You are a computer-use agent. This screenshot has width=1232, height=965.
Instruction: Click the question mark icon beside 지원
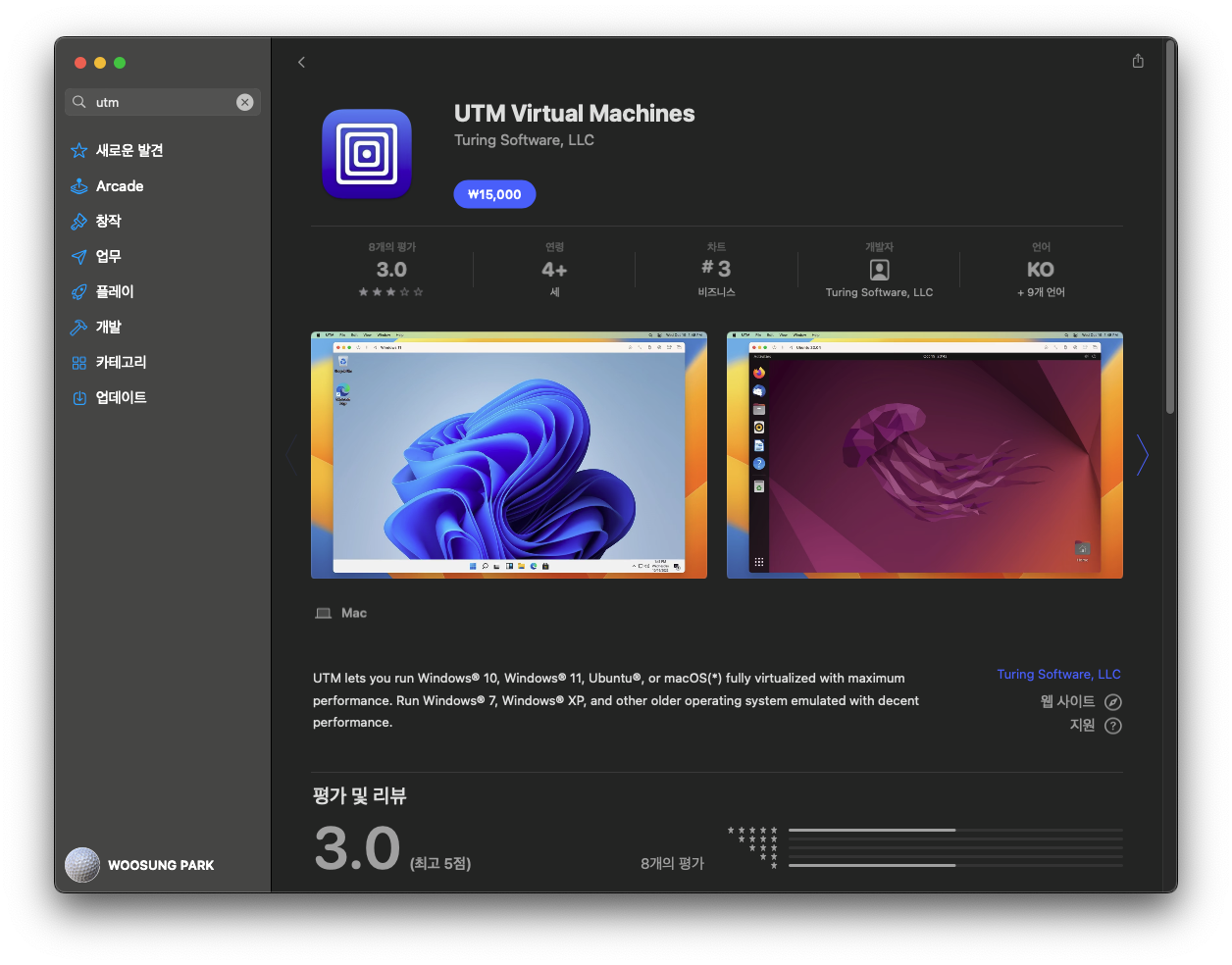tap(1113, 726)
